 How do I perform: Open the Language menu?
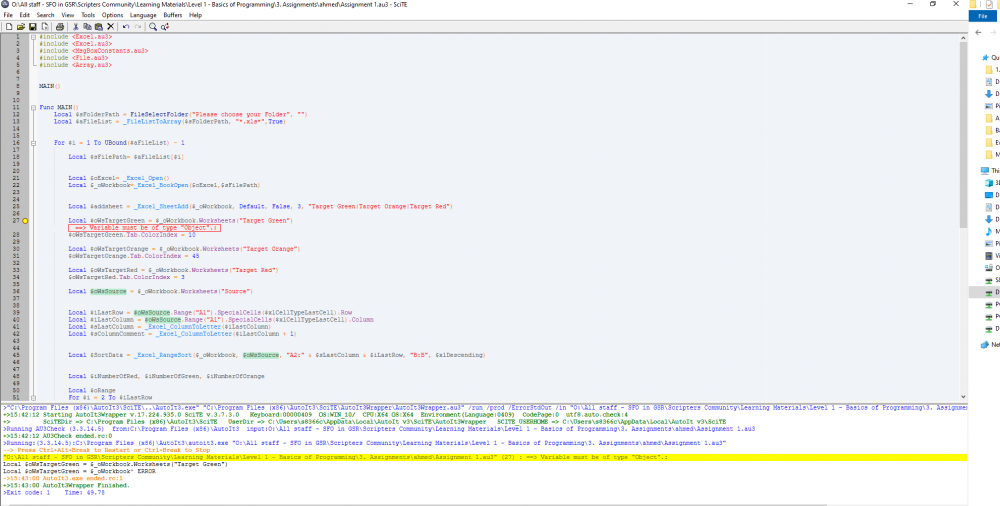pyautogui.click(x=143, y=15)
